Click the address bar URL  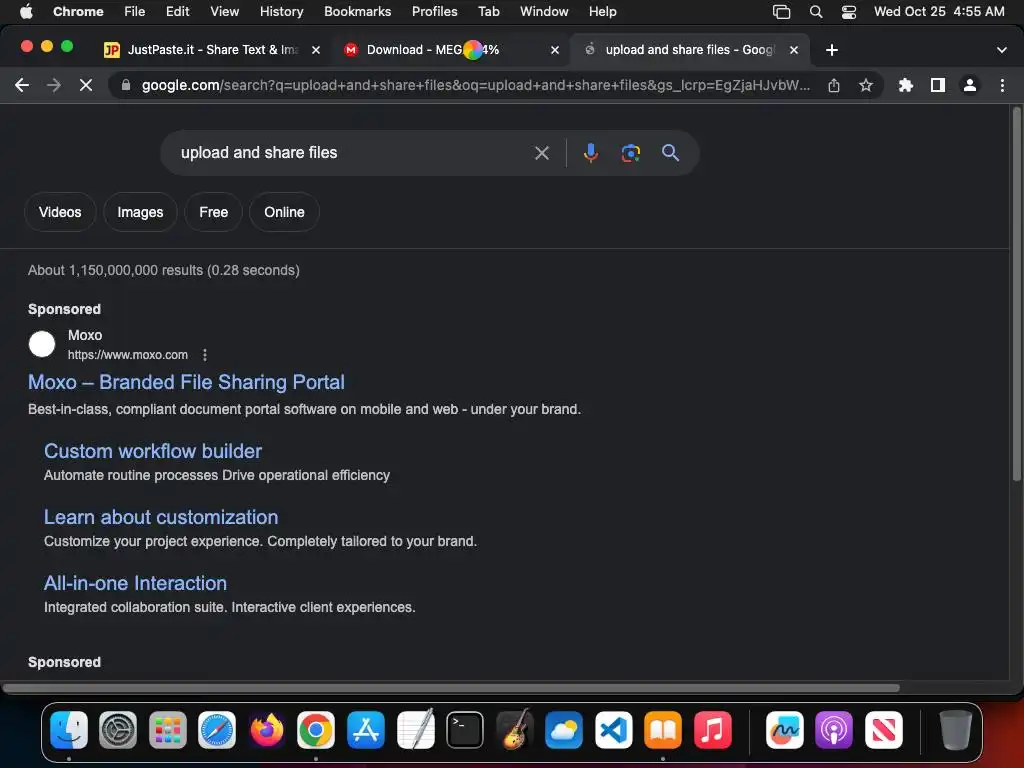475,85
